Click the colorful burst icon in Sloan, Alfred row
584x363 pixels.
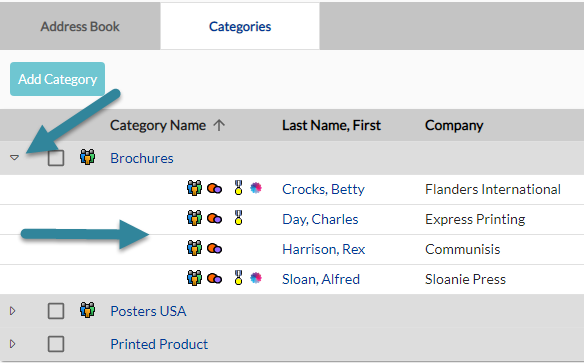point(256,278)
